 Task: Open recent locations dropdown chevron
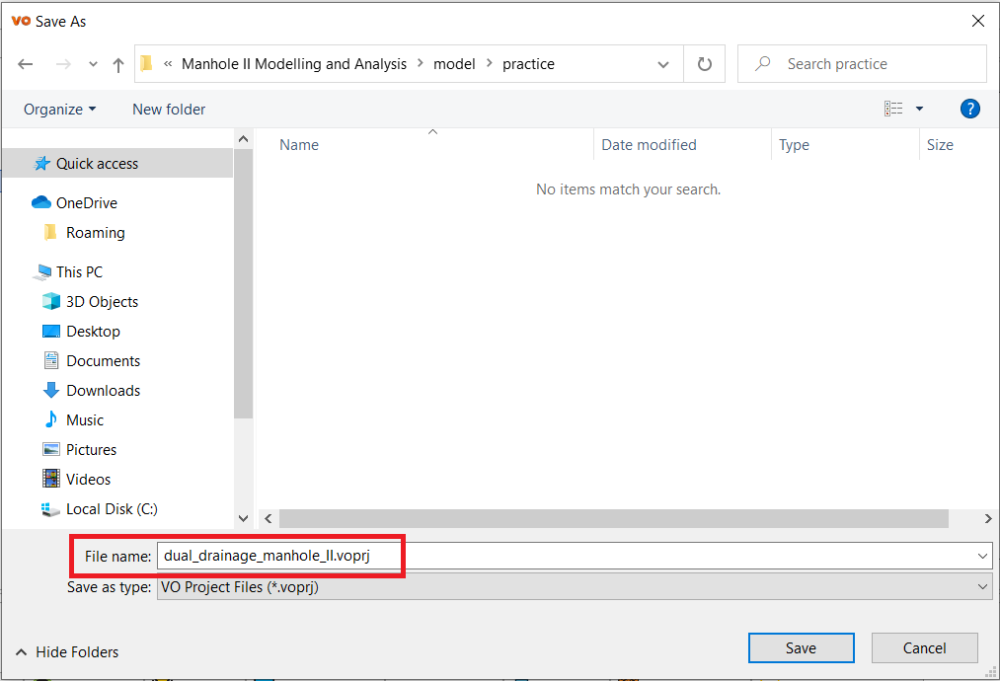(x=93, y=64)
